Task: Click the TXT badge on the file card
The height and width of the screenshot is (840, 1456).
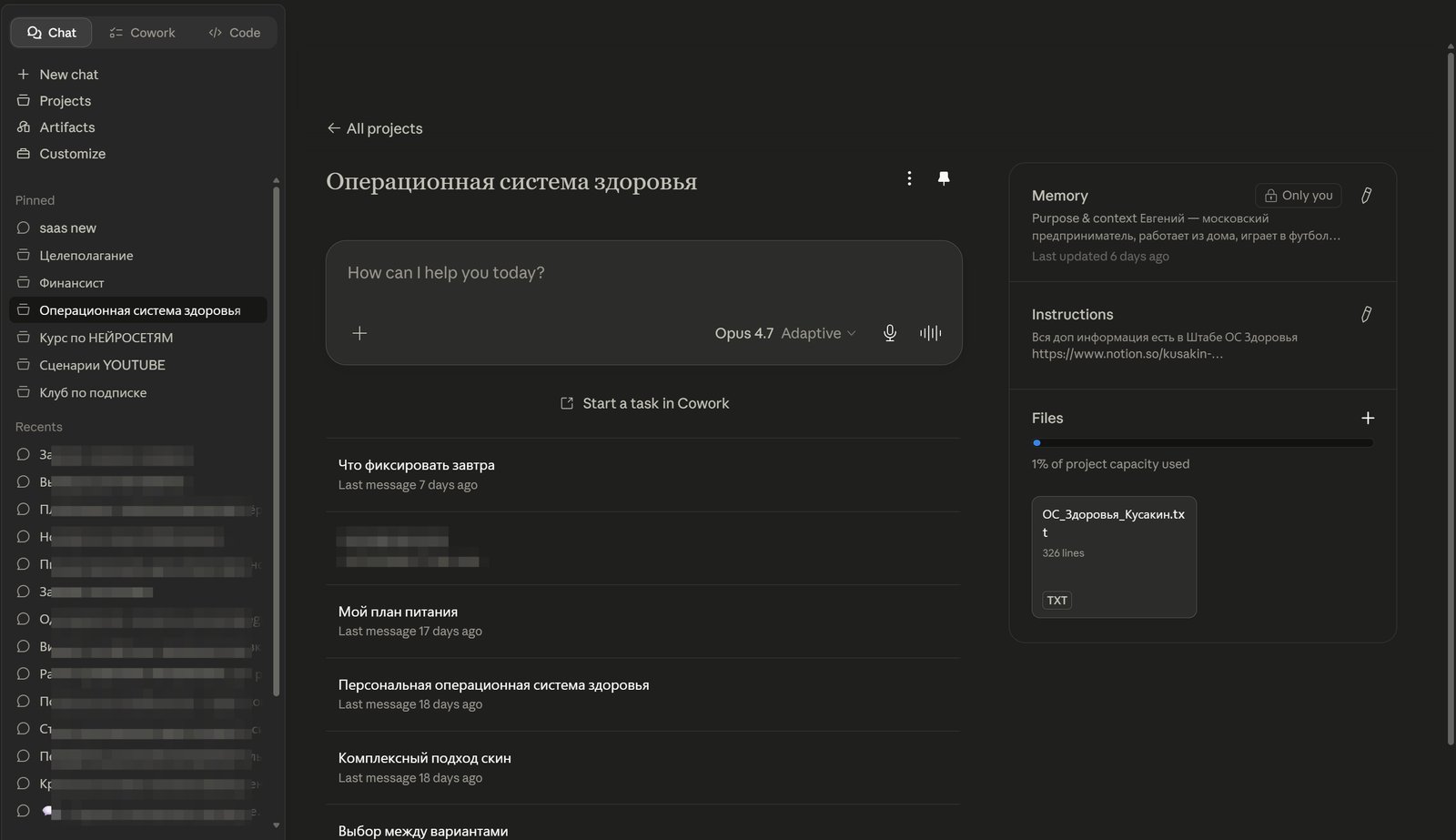Action: 1057,601
